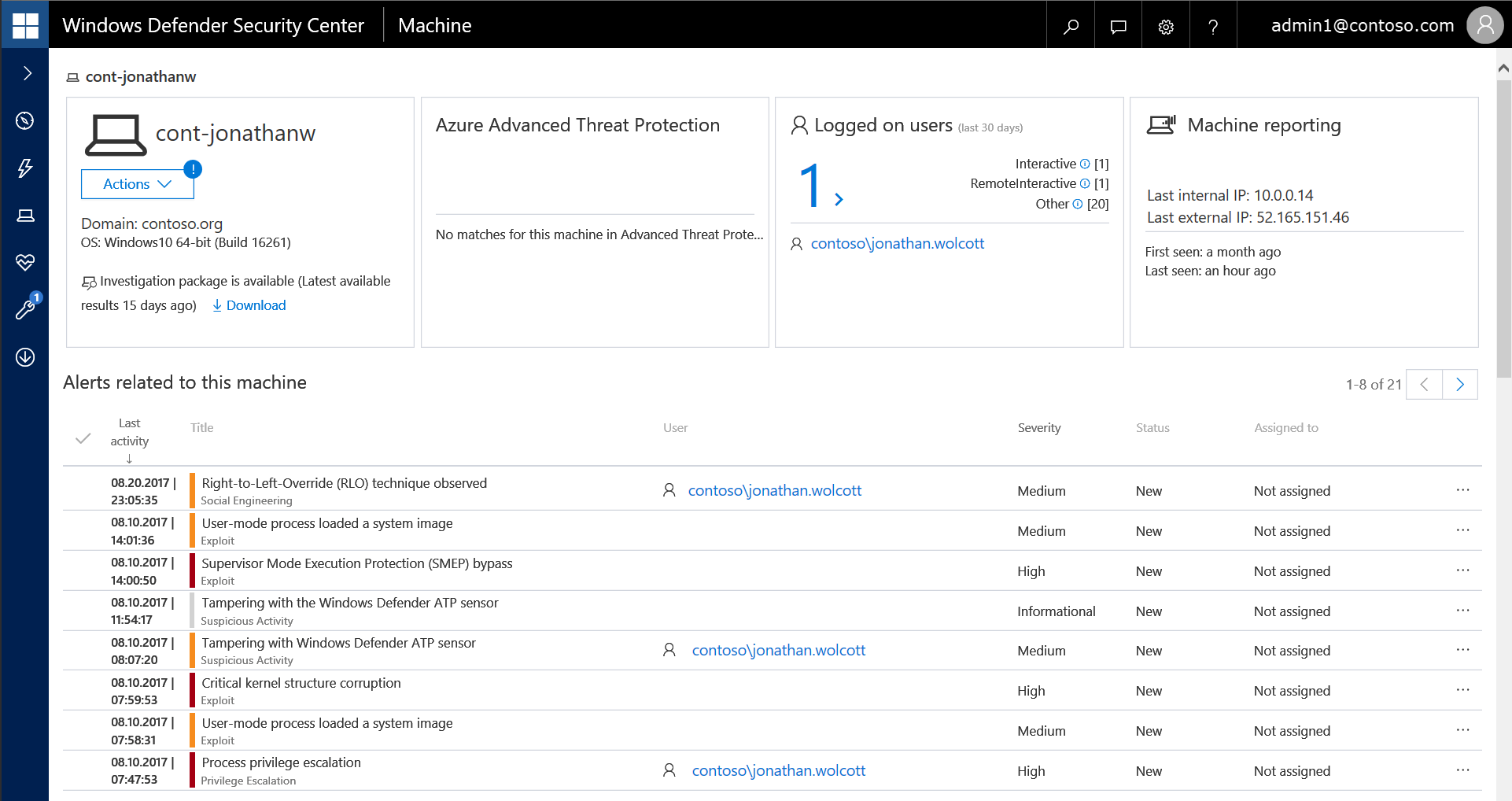
Task: Open the feedback chat icon
Action: [1118, 26]
